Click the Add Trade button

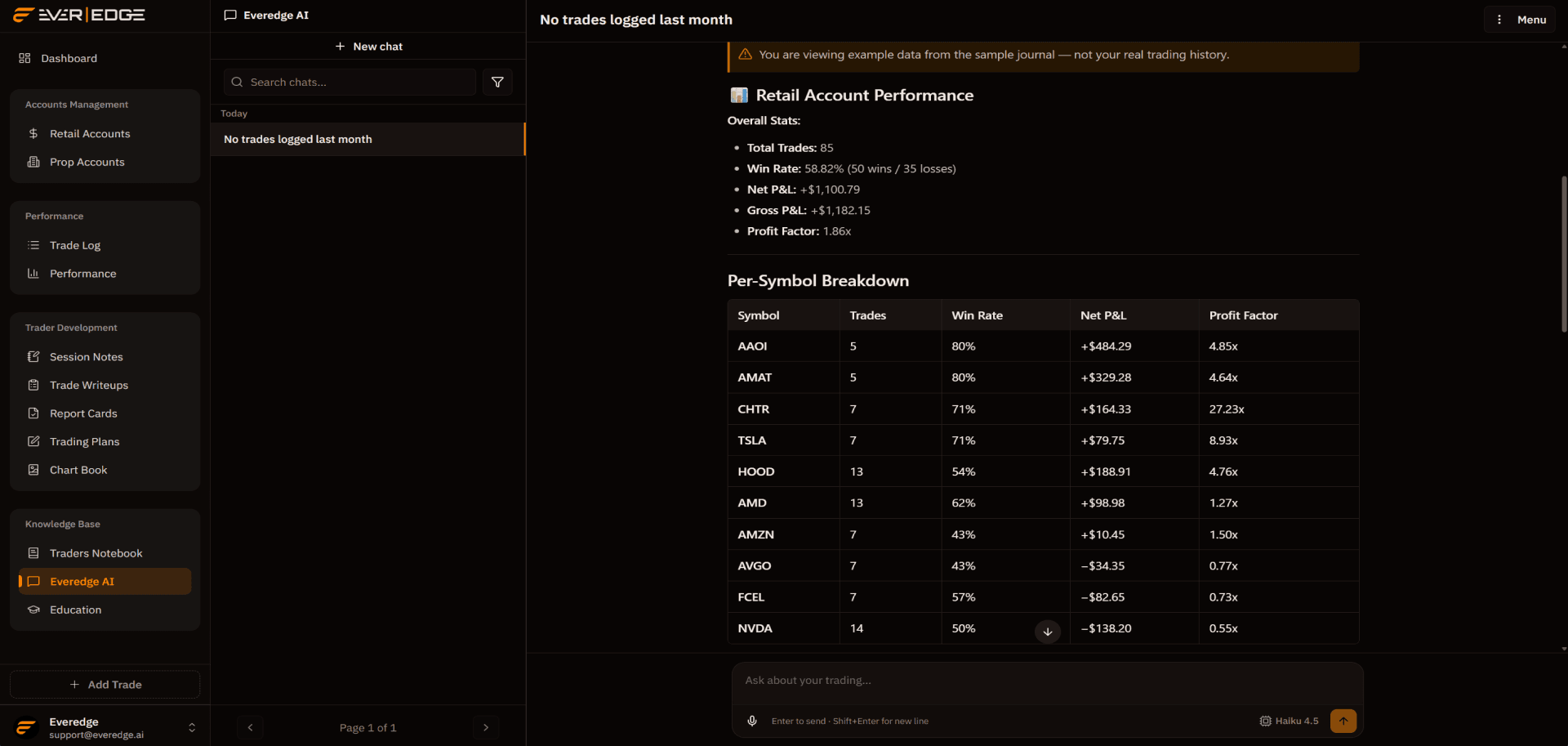[x=105, y=685]
